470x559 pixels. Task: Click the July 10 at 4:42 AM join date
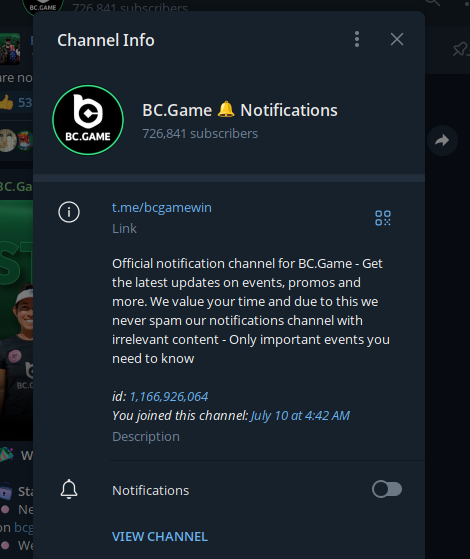[x=300, y=415]
